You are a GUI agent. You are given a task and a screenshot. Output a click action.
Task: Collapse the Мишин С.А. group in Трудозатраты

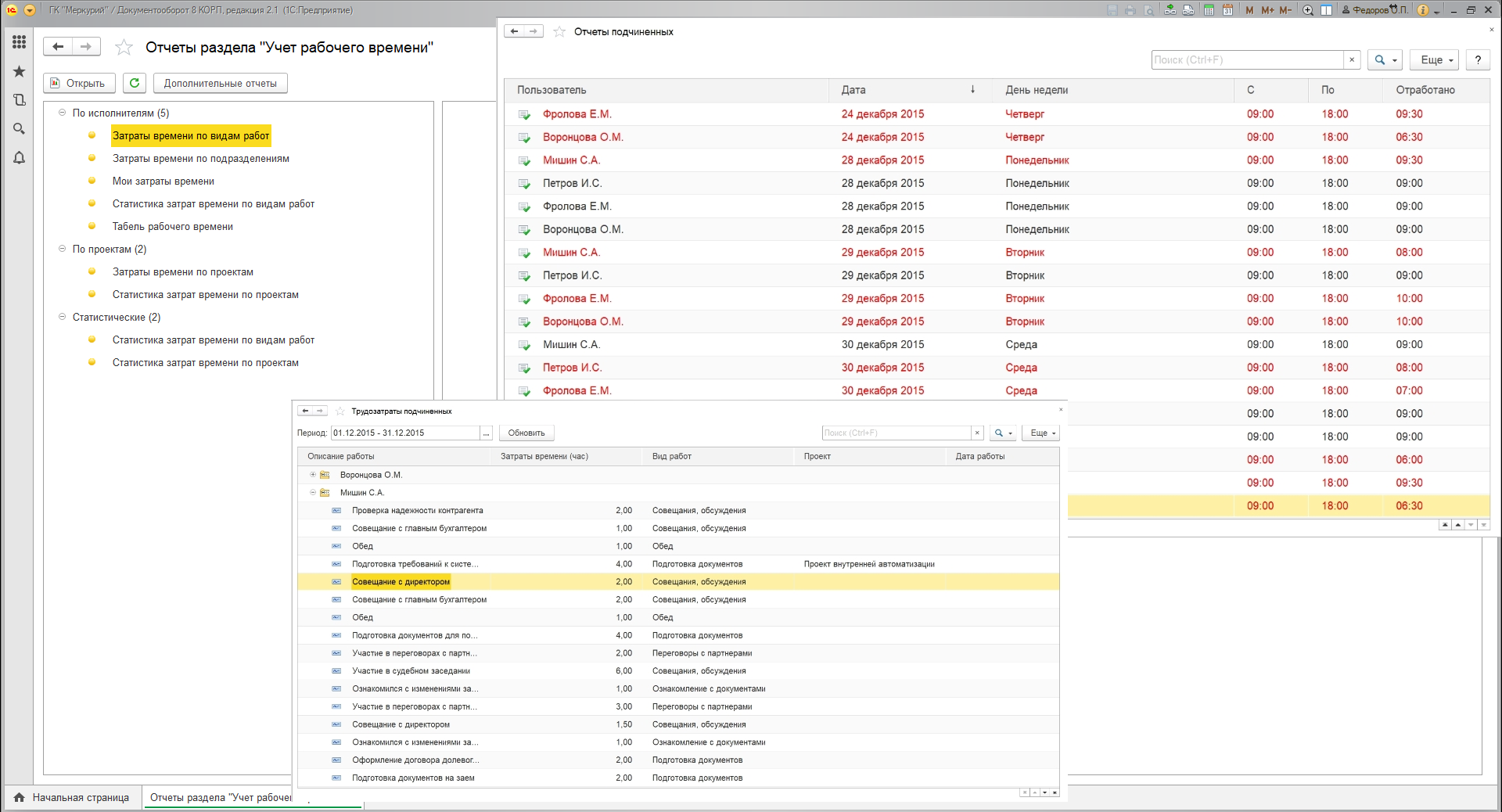point(313,493)
